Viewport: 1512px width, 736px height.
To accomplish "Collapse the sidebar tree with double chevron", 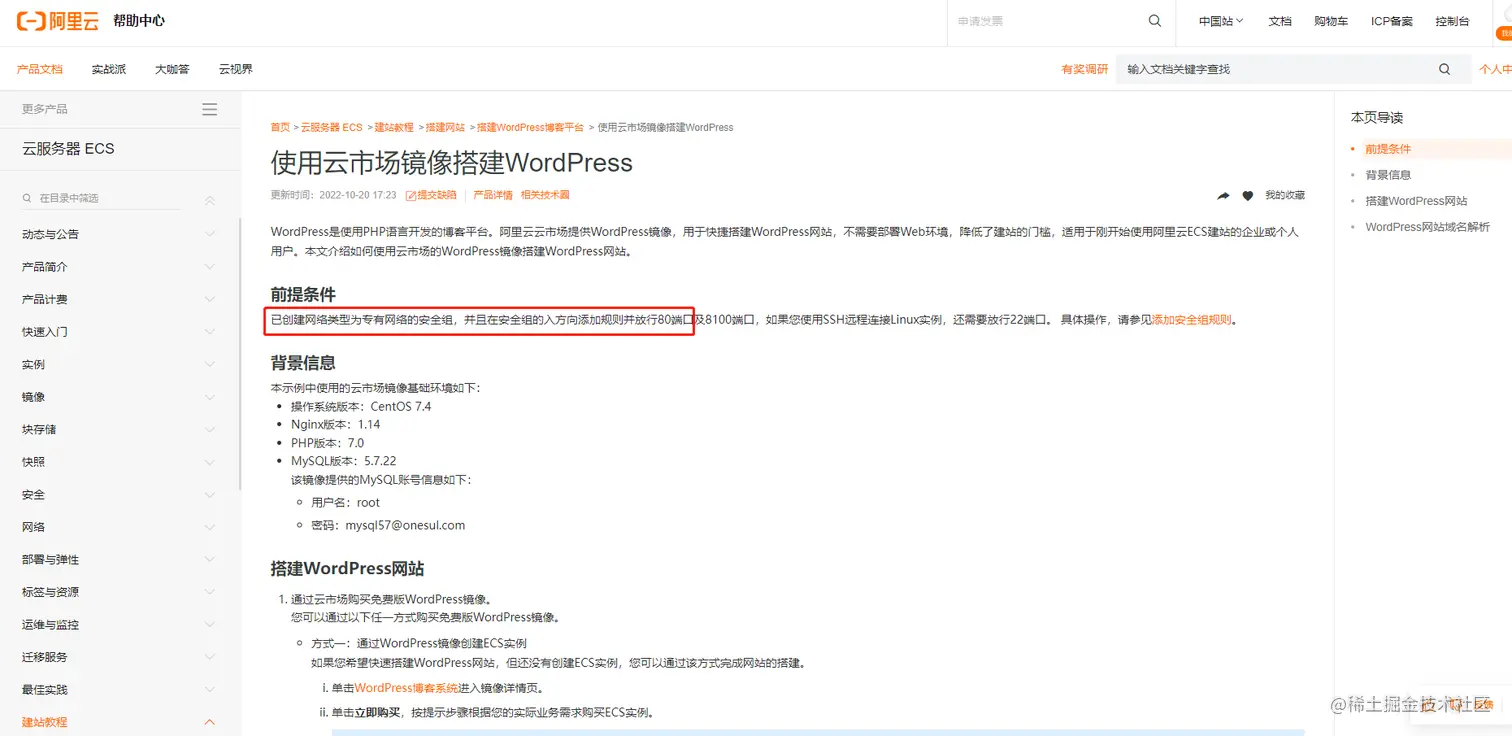I will coord(209,200).
